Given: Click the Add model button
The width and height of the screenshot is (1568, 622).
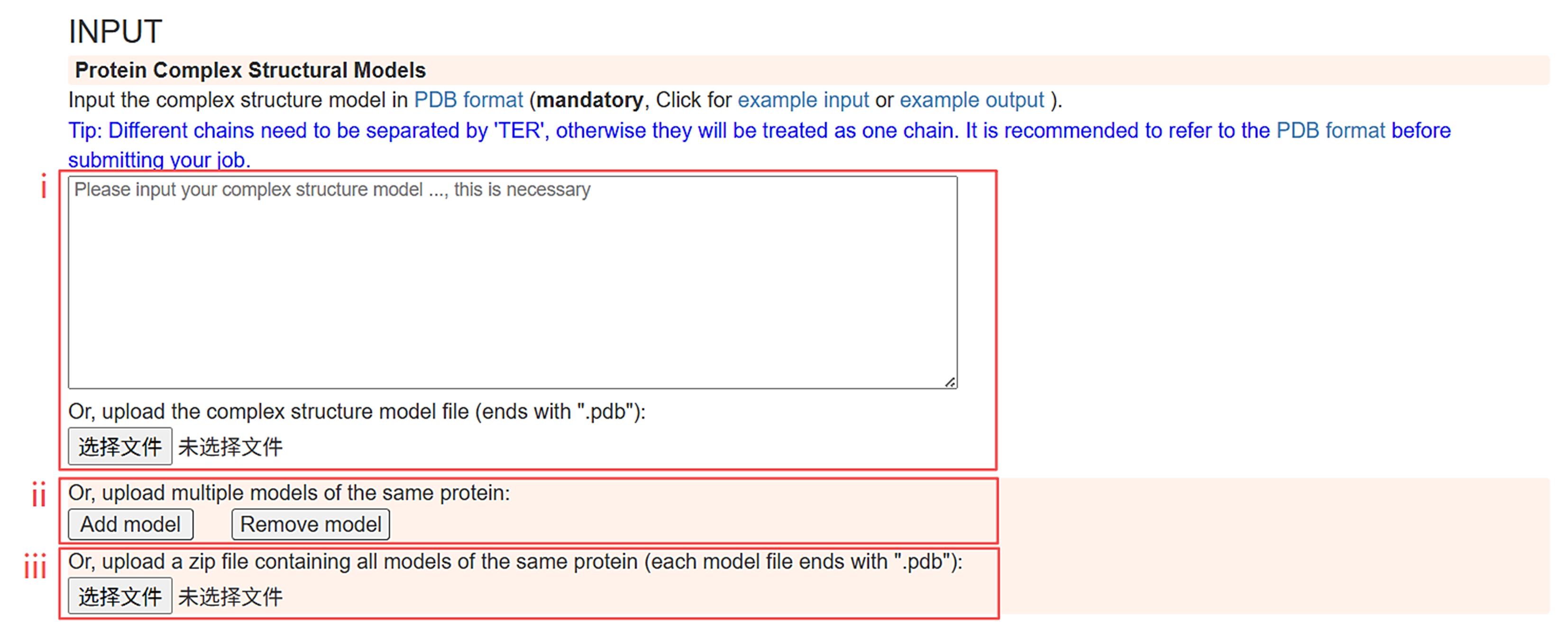Looking at the screenshot, I should [130, 525].
